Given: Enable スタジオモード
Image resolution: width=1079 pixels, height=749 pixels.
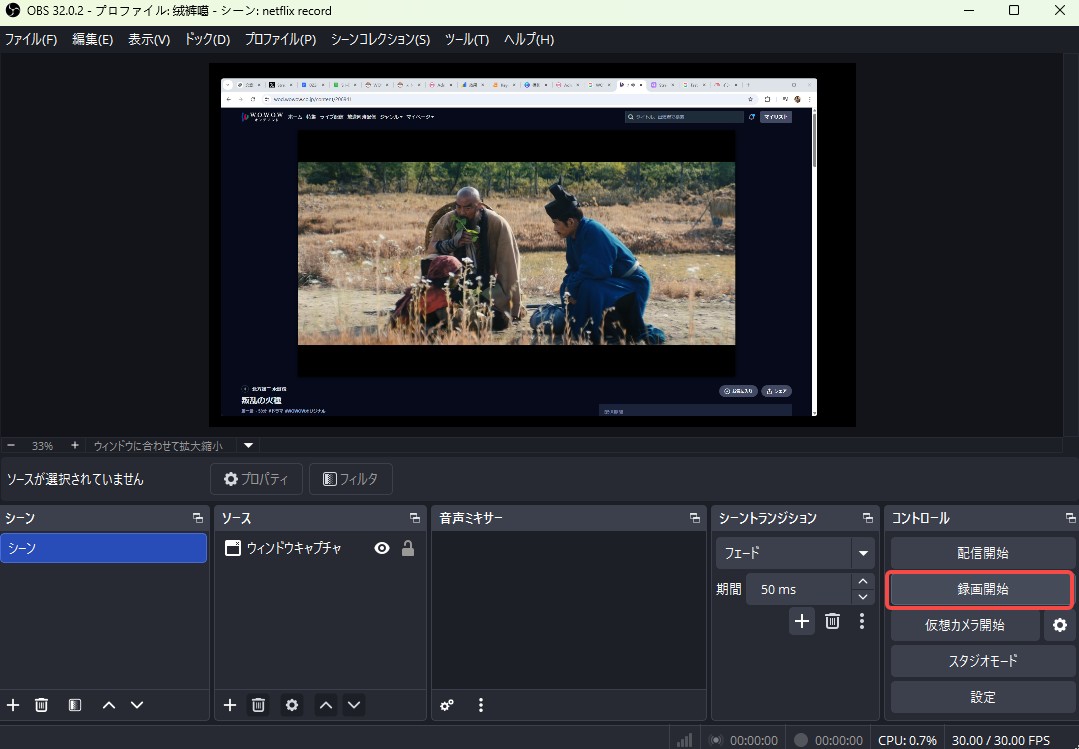Looking at the screenshot, I should pos(981,661).
